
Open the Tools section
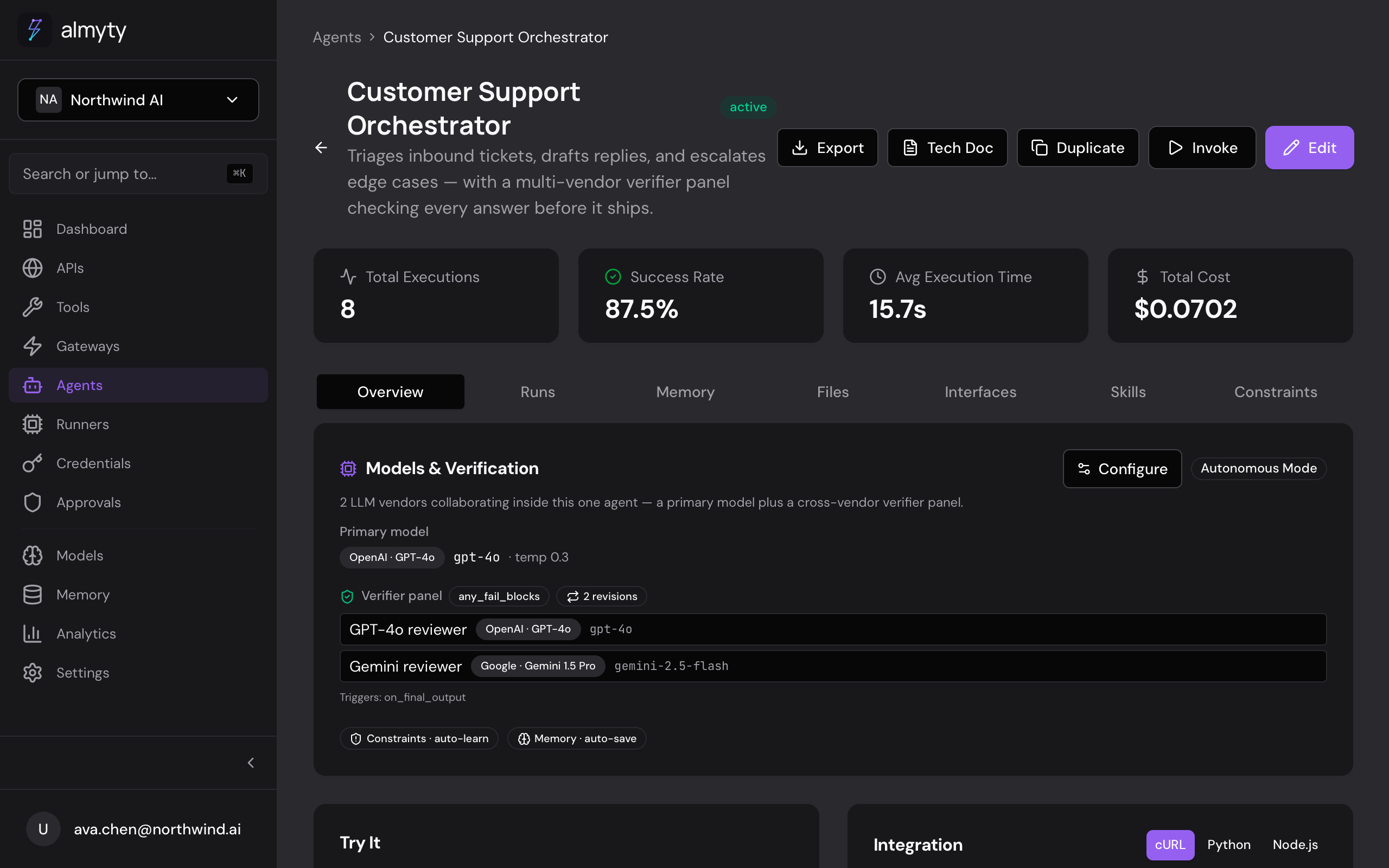pos(138,307)
